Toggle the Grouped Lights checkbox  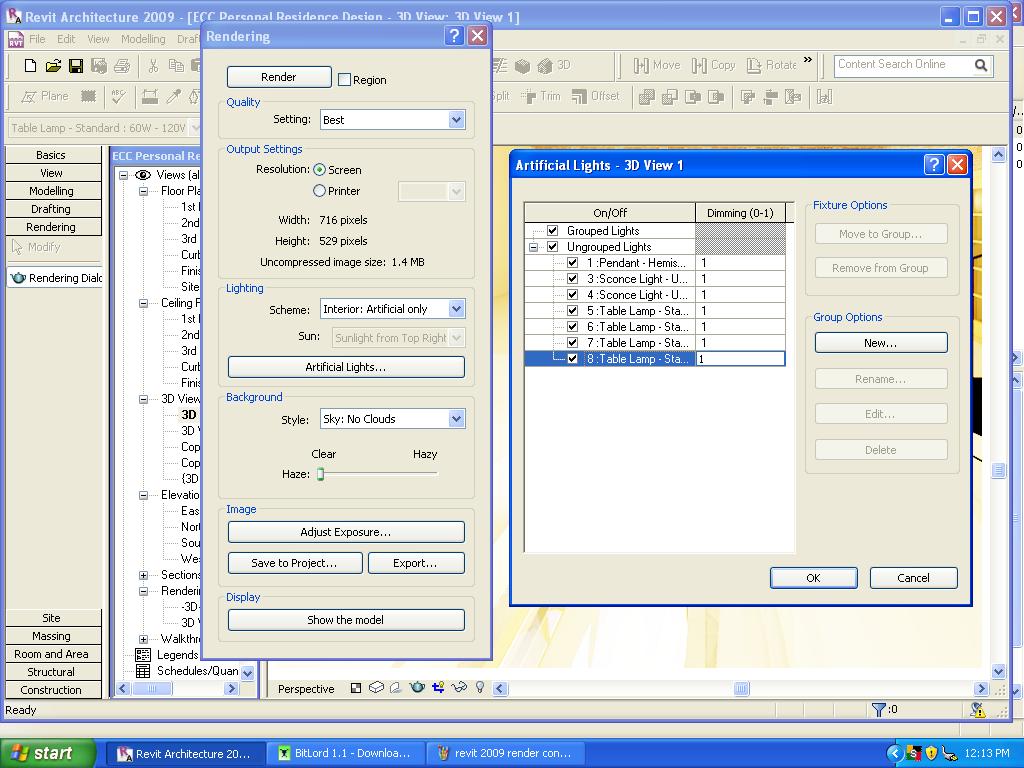[x=552, y=231]
